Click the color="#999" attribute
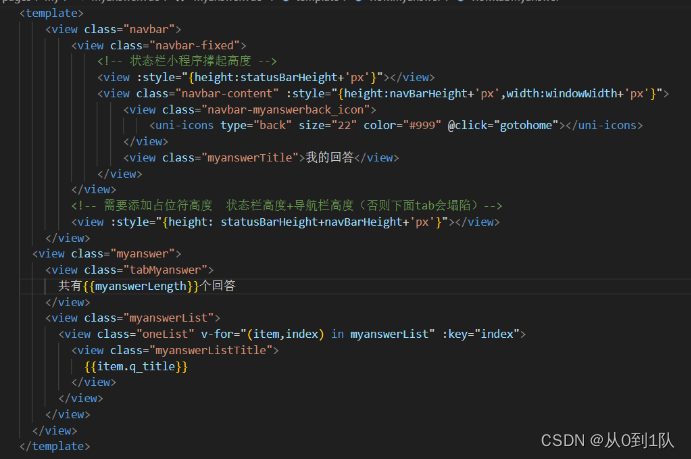Viewport: 691px width, 459px height. point(402,126)
